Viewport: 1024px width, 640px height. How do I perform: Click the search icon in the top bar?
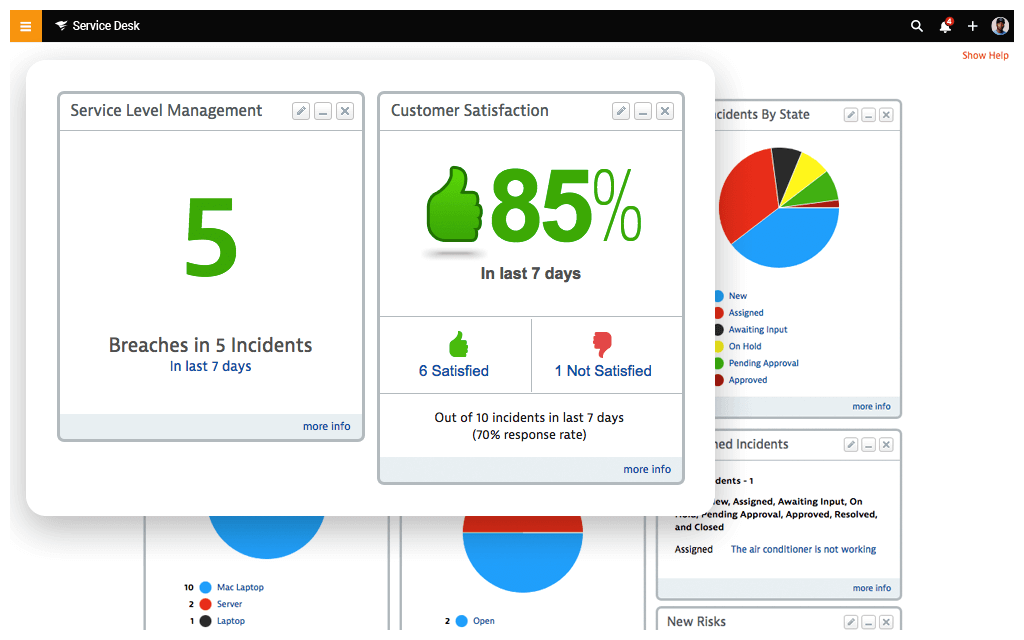(x=917, y=26)
